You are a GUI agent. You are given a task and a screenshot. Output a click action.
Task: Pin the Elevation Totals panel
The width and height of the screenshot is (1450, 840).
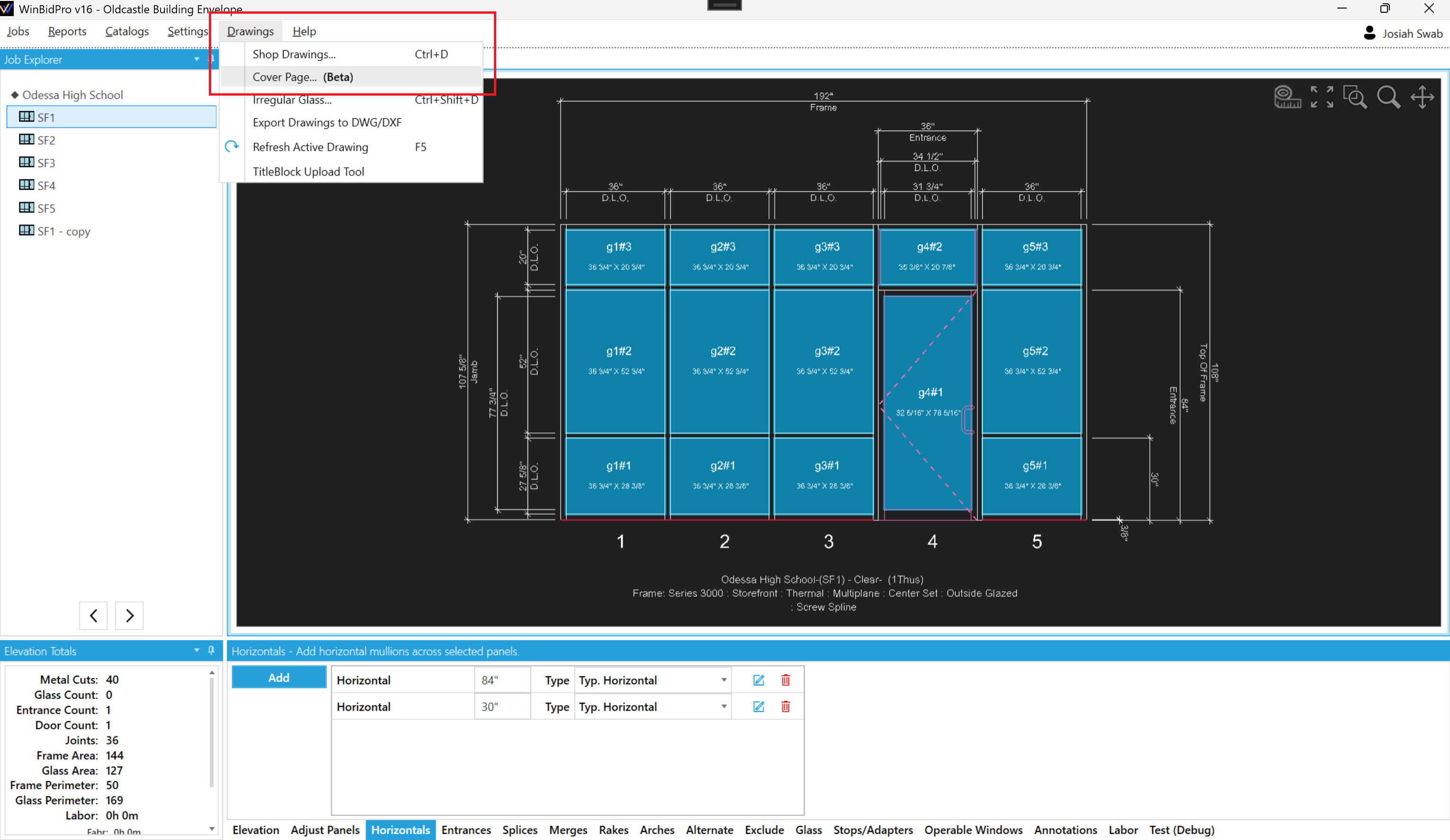click(x=211, y=650)
